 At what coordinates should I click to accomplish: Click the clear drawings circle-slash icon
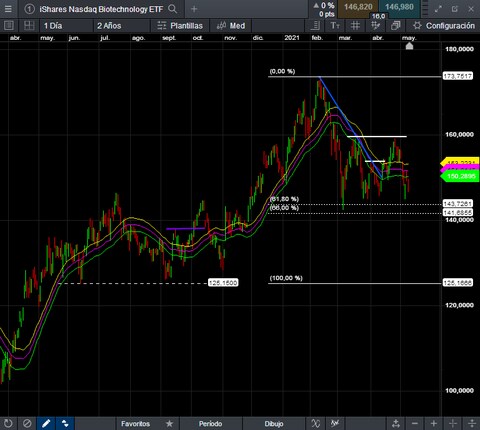[x=27, y=424]
